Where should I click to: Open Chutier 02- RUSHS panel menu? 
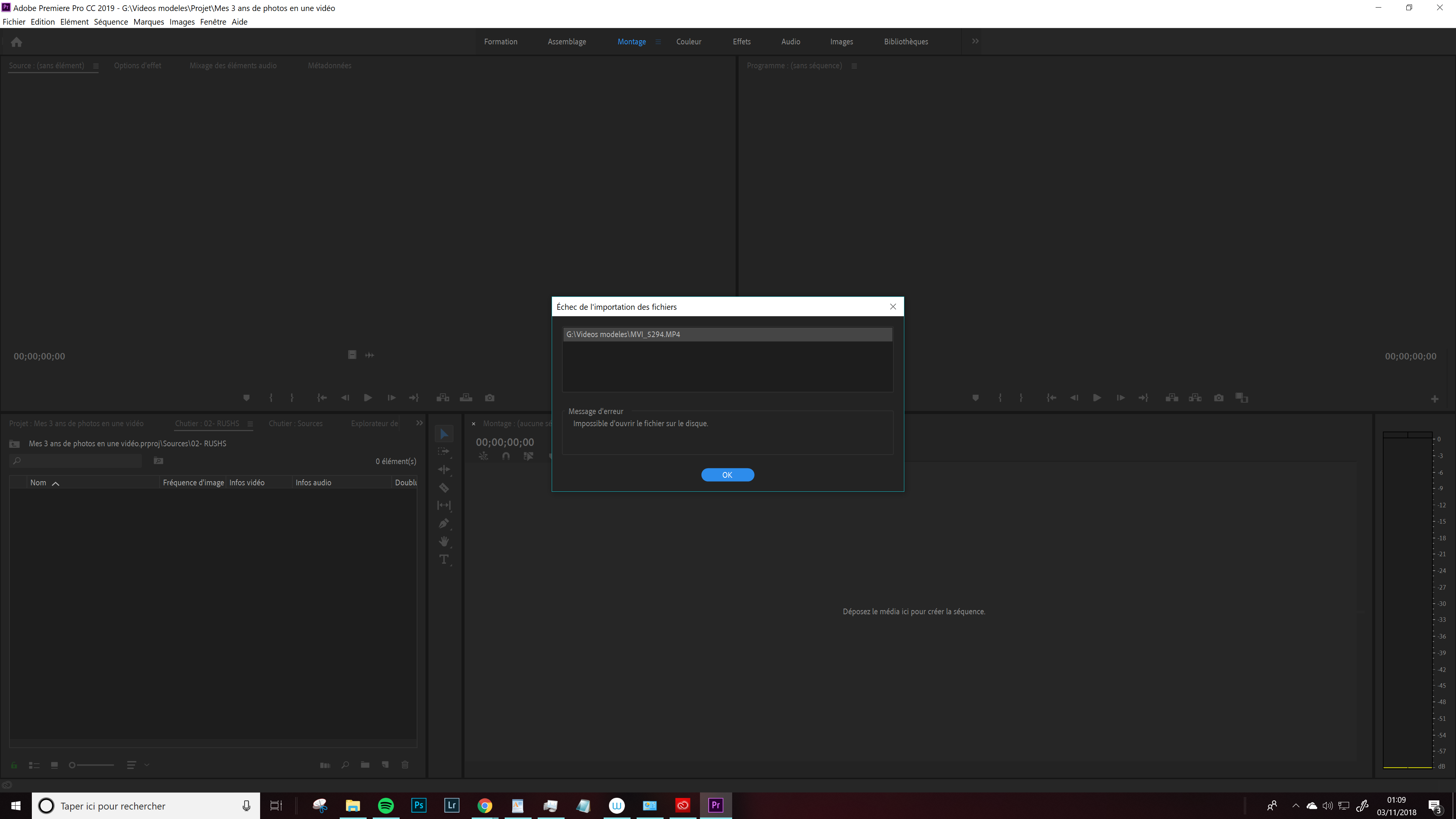(x=250, y=424)
